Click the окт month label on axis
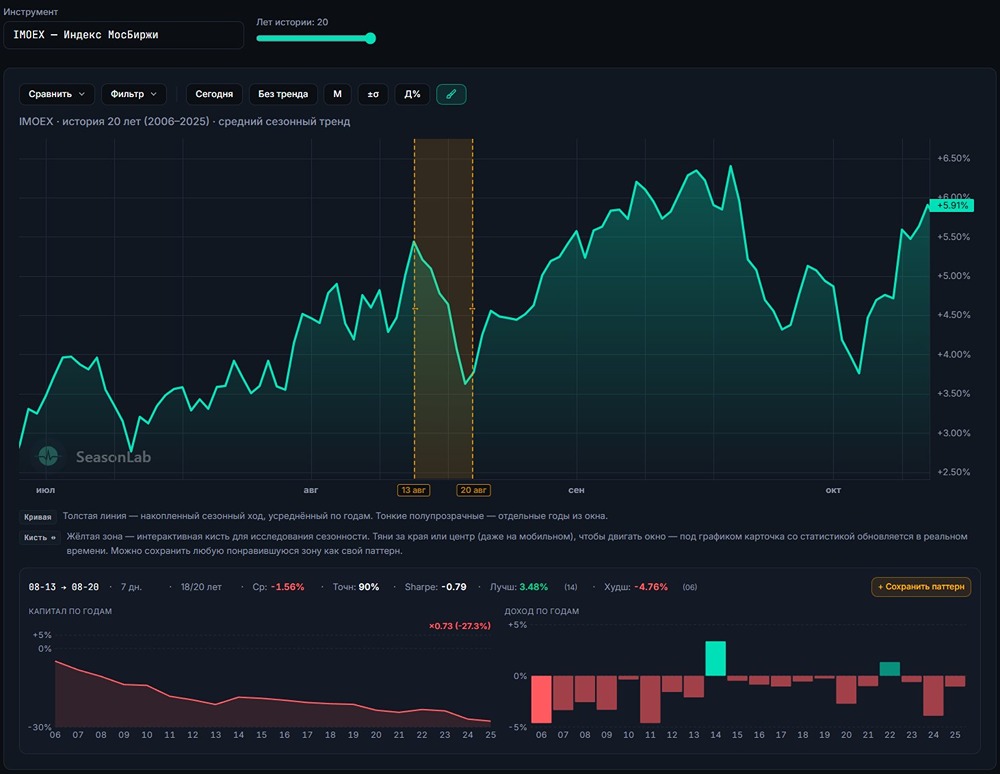The width and height of the screenshot is (1000, 774). [833, 490]
